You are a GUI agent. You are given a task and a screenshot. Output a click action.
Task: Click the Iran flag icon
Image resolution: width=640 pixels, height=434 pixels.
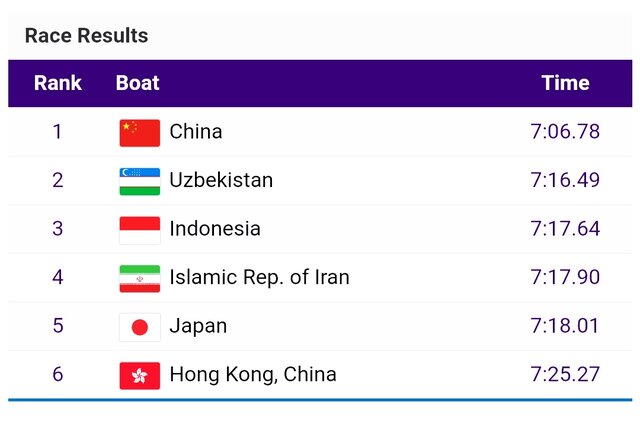tap(139, 278)
